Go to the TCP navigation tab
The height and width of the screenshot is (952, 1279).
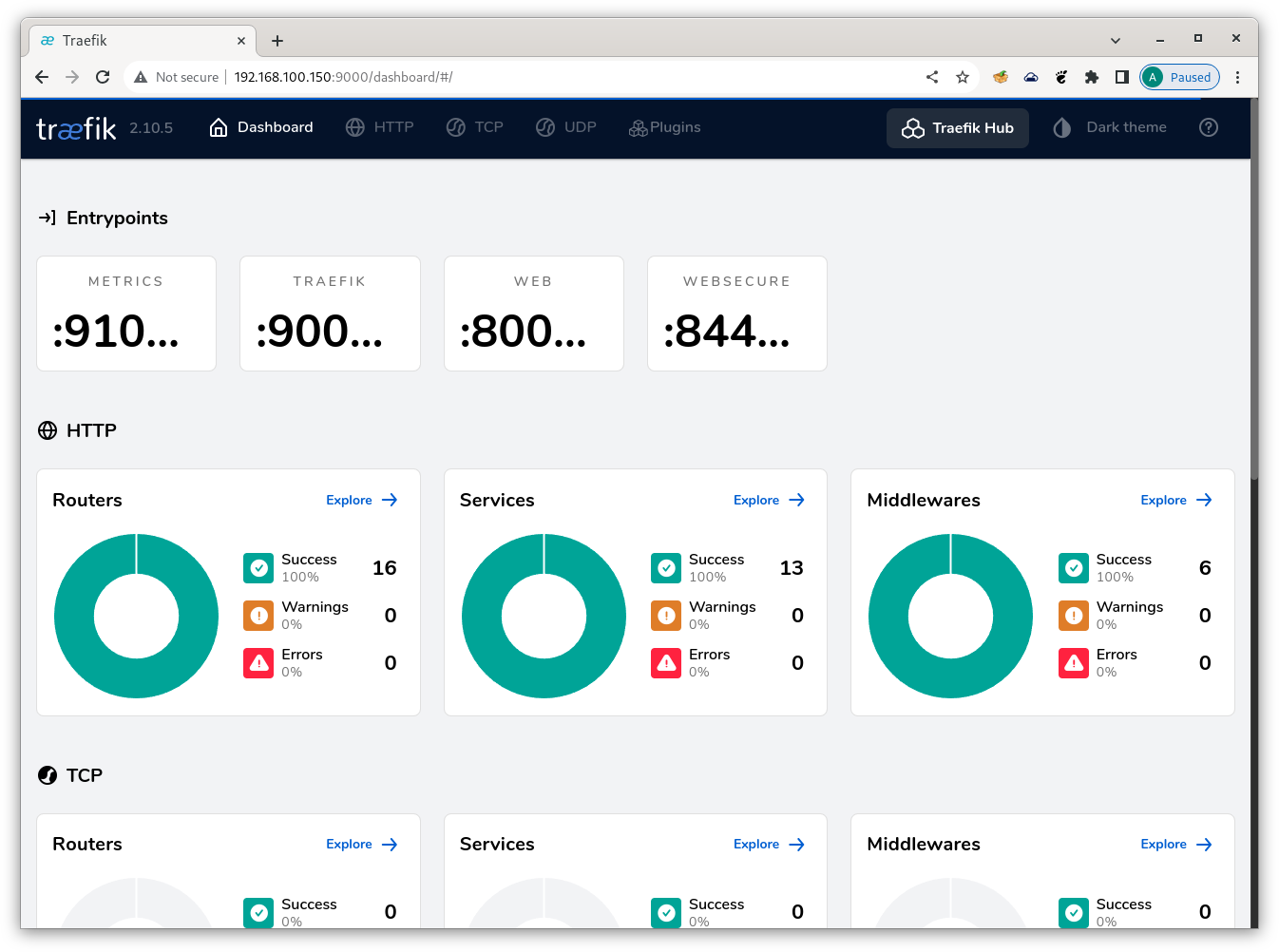474,127
